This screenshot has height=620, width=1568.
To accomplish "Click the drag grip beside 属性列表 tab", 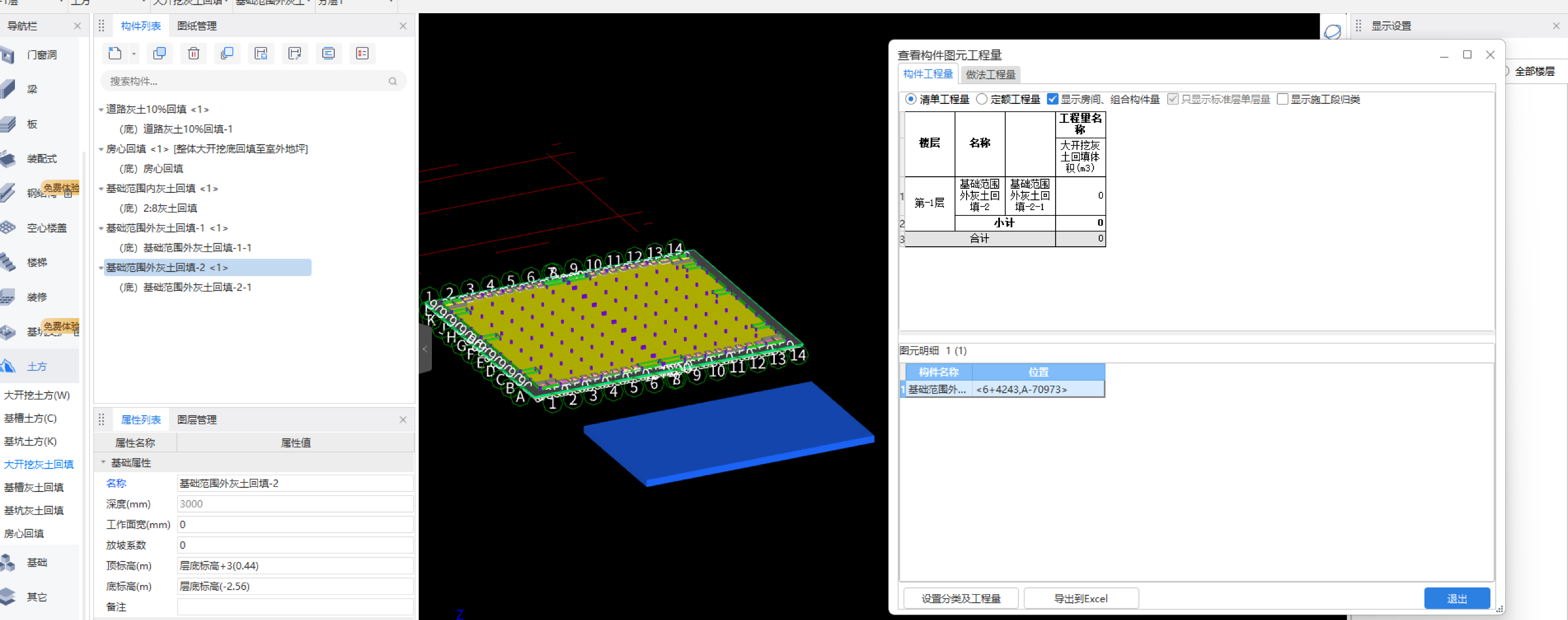I will [102, 419].
